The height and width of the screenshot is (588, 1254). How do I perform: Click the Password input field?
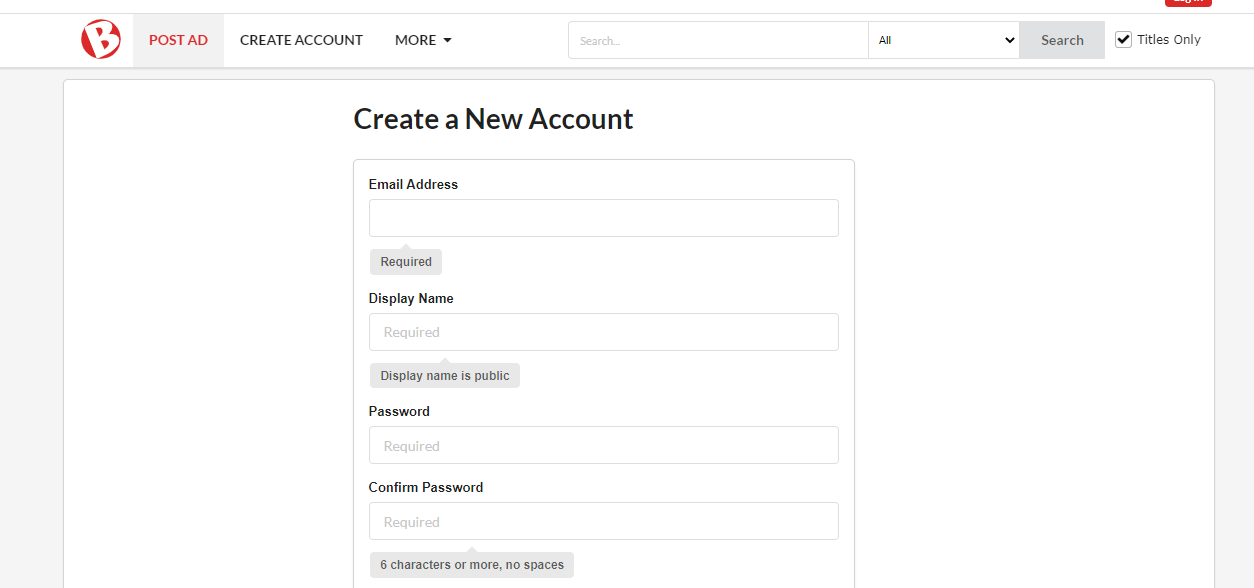point(603,445)
